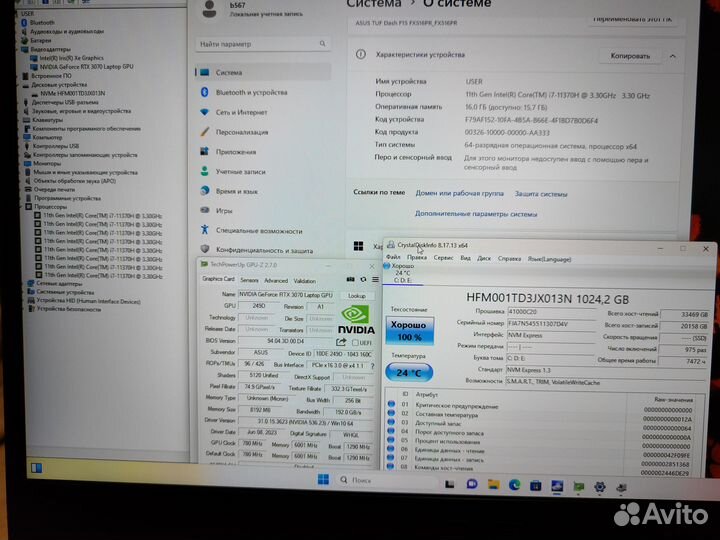Image resolution: width=720 pixels, height=540 pixels.
Task: Click the Personalization brush icon
Action: tap(204, 132)
